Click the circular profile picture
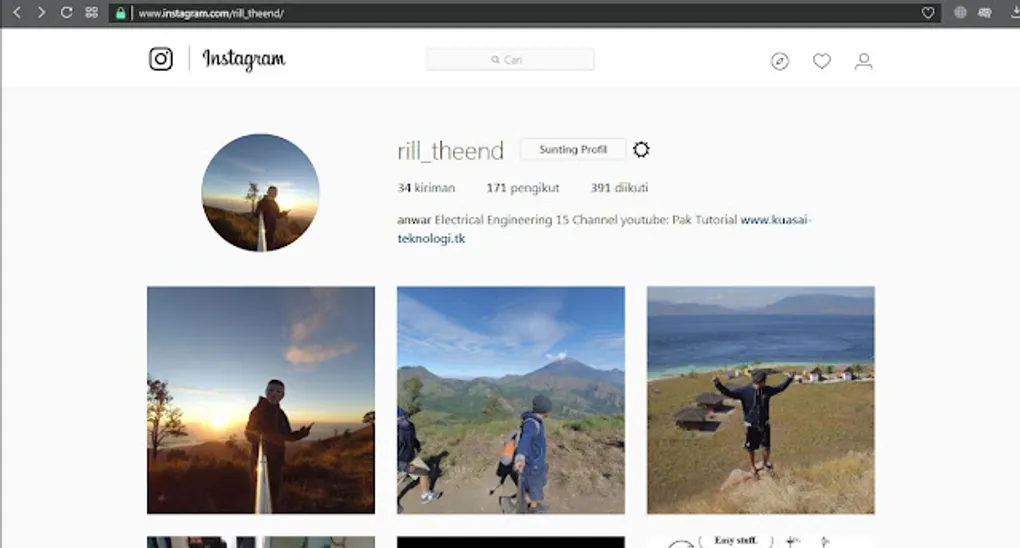Screen dimensions: 1020x548 tap(260, 193)
